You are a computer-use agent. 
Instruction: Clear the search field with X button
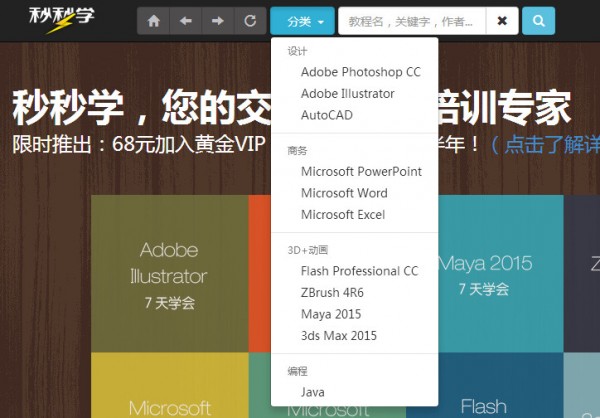[502, 21]
